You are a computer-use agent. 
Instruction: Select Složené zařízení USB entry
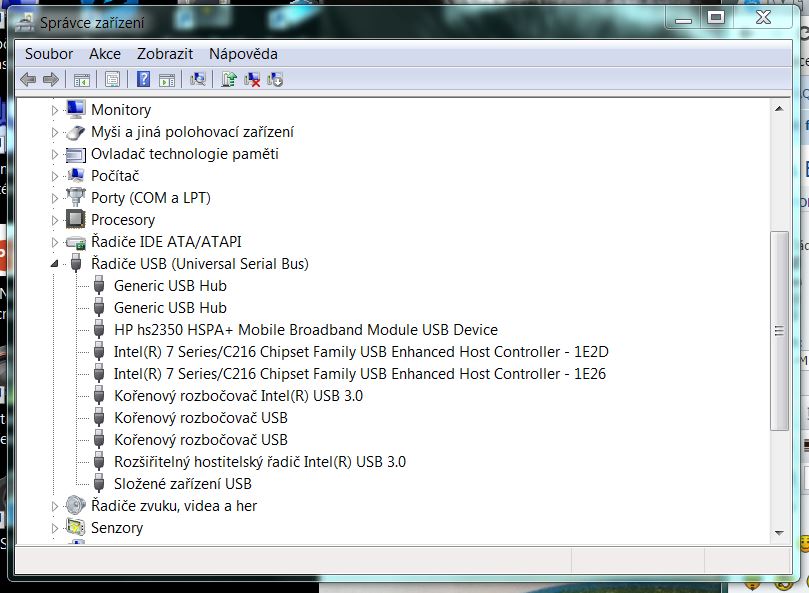pos(182,484)
